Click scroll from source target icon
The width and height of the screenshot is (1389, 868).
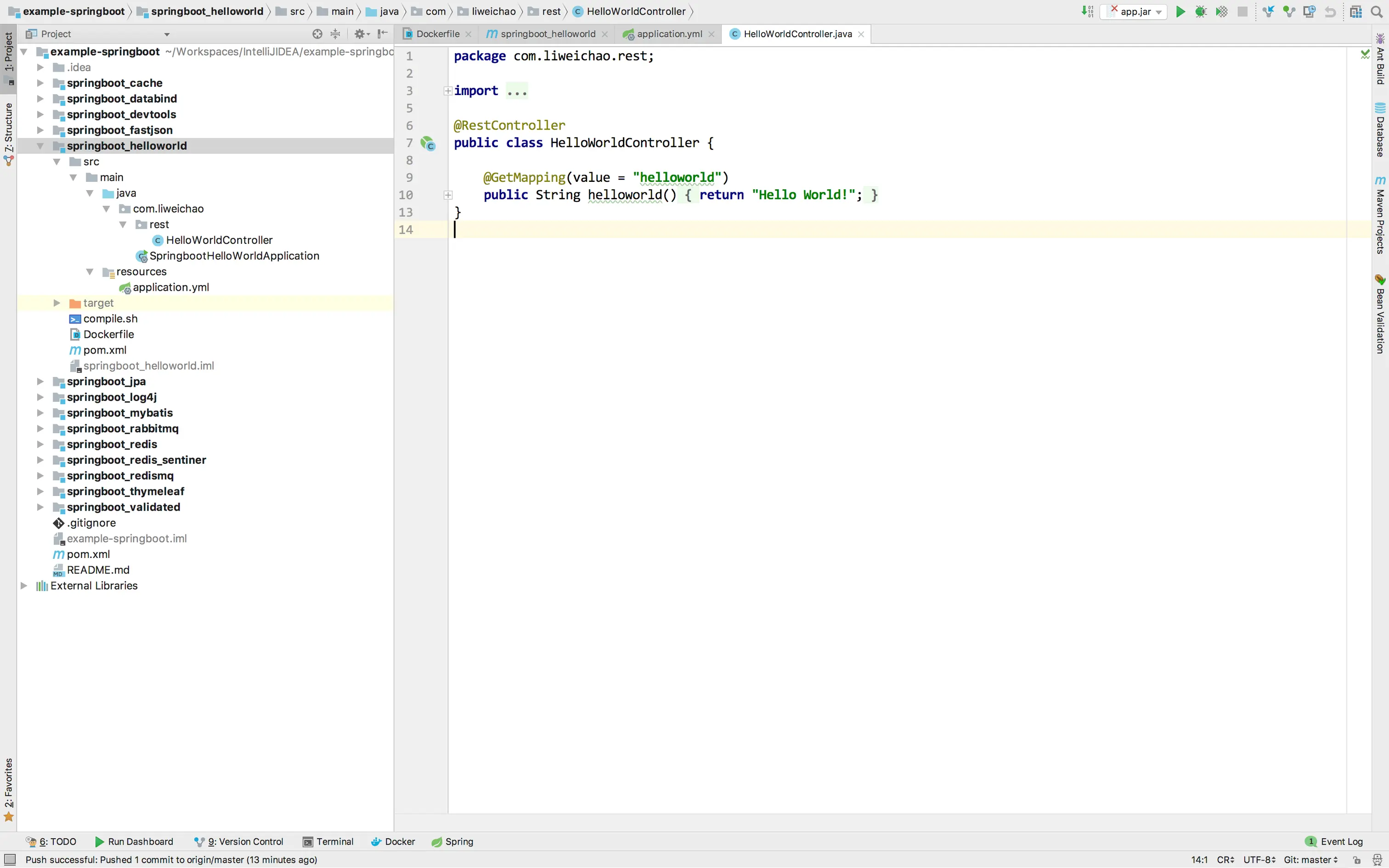317,34
